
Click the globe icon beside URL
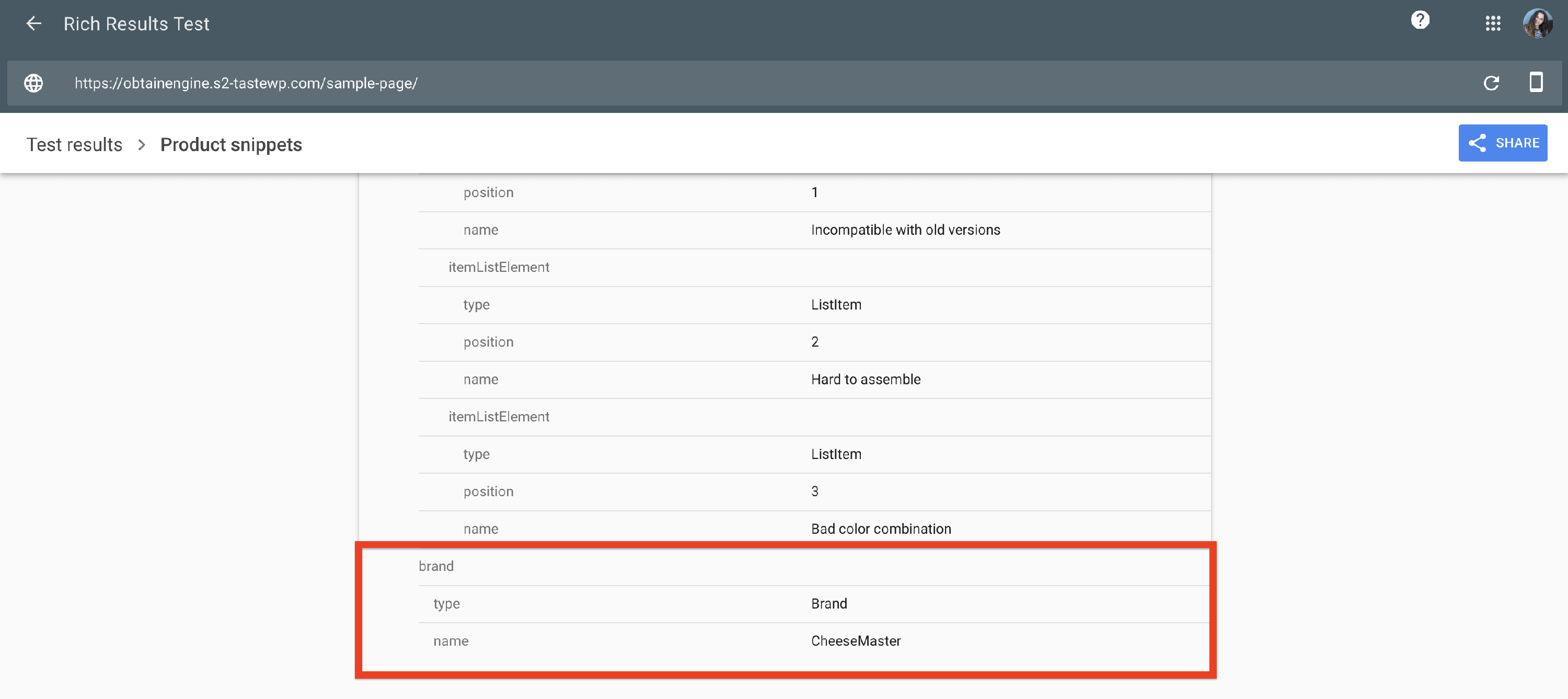[x=33, y=84]
